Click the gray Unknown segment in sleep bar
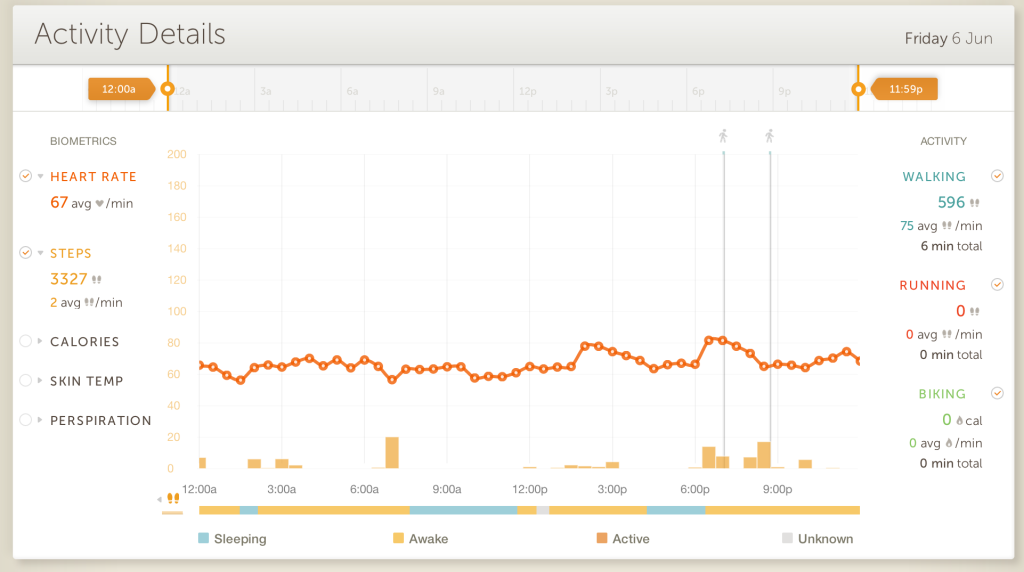The image size is (1024, 572). [543, 510]
